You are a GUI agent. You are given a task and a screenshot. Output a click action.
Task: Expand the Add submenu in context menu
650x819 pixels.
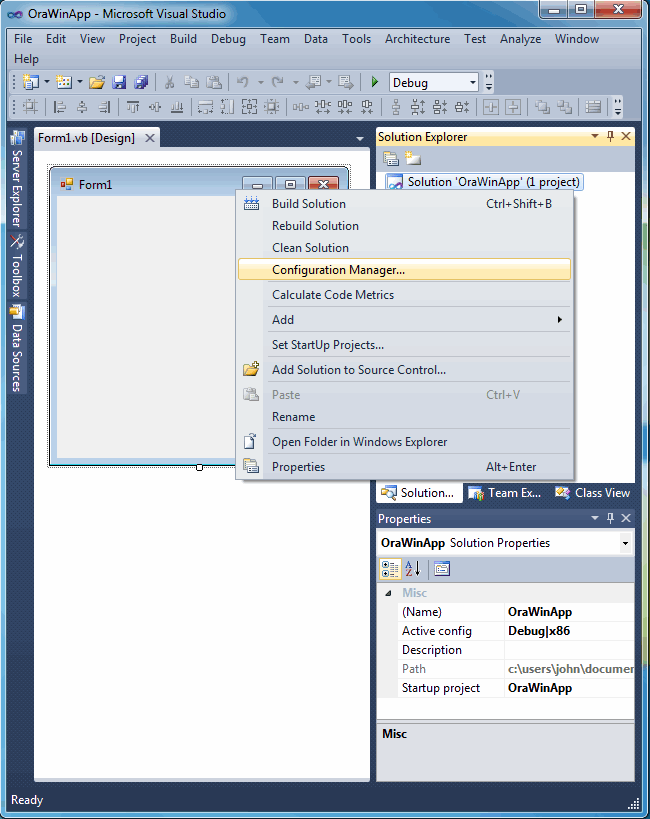point(404,320)
